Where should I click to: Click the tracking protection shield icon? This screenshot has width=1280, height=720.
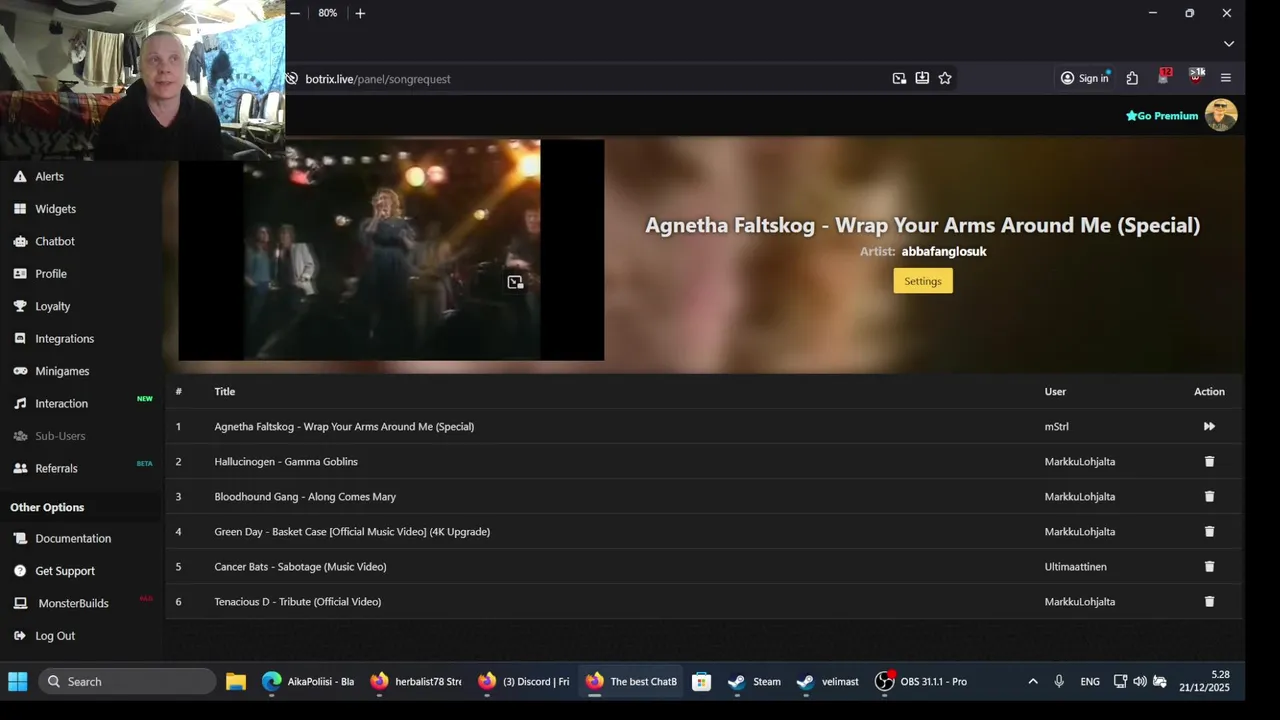(x=292, y=78)
